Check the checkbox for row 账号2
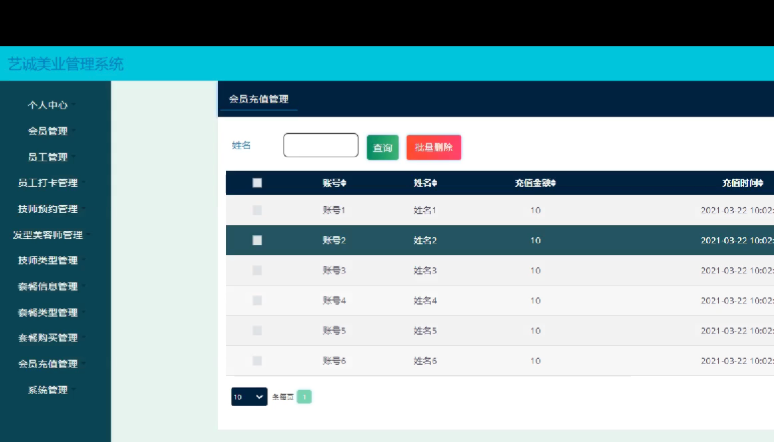 [x=257, y=240]
